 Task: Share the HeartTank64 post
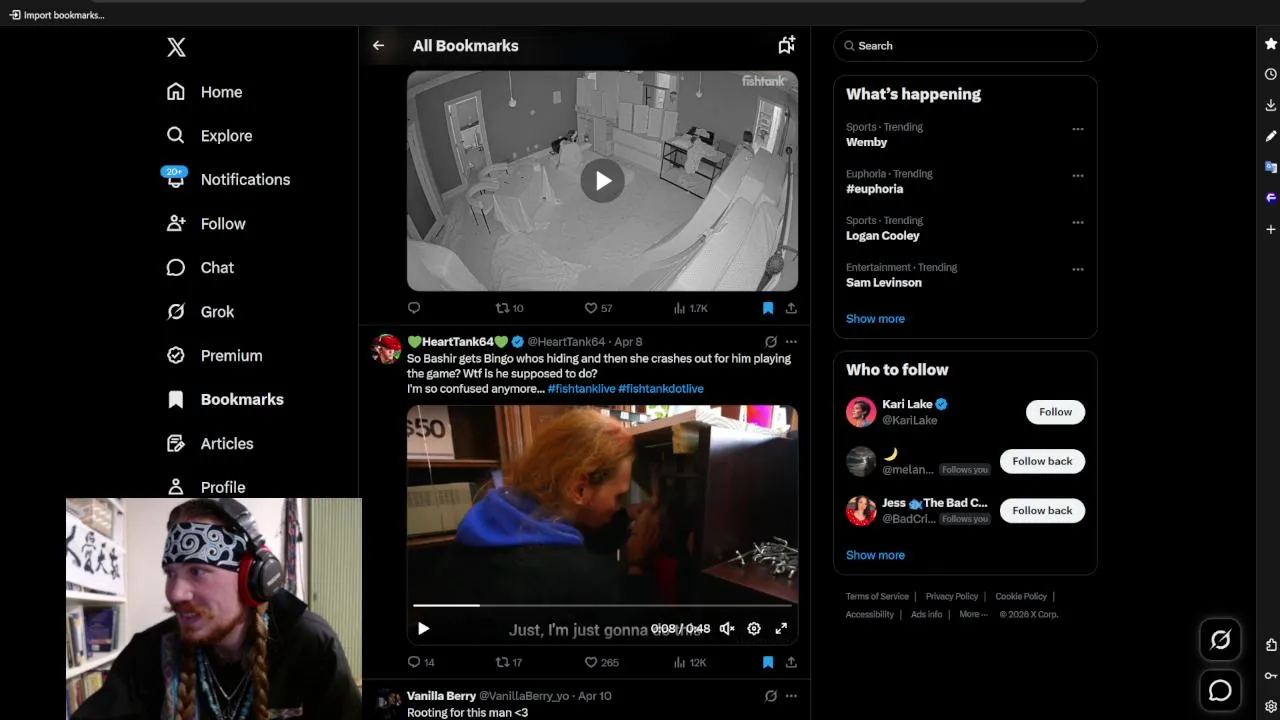coord(791,662)
